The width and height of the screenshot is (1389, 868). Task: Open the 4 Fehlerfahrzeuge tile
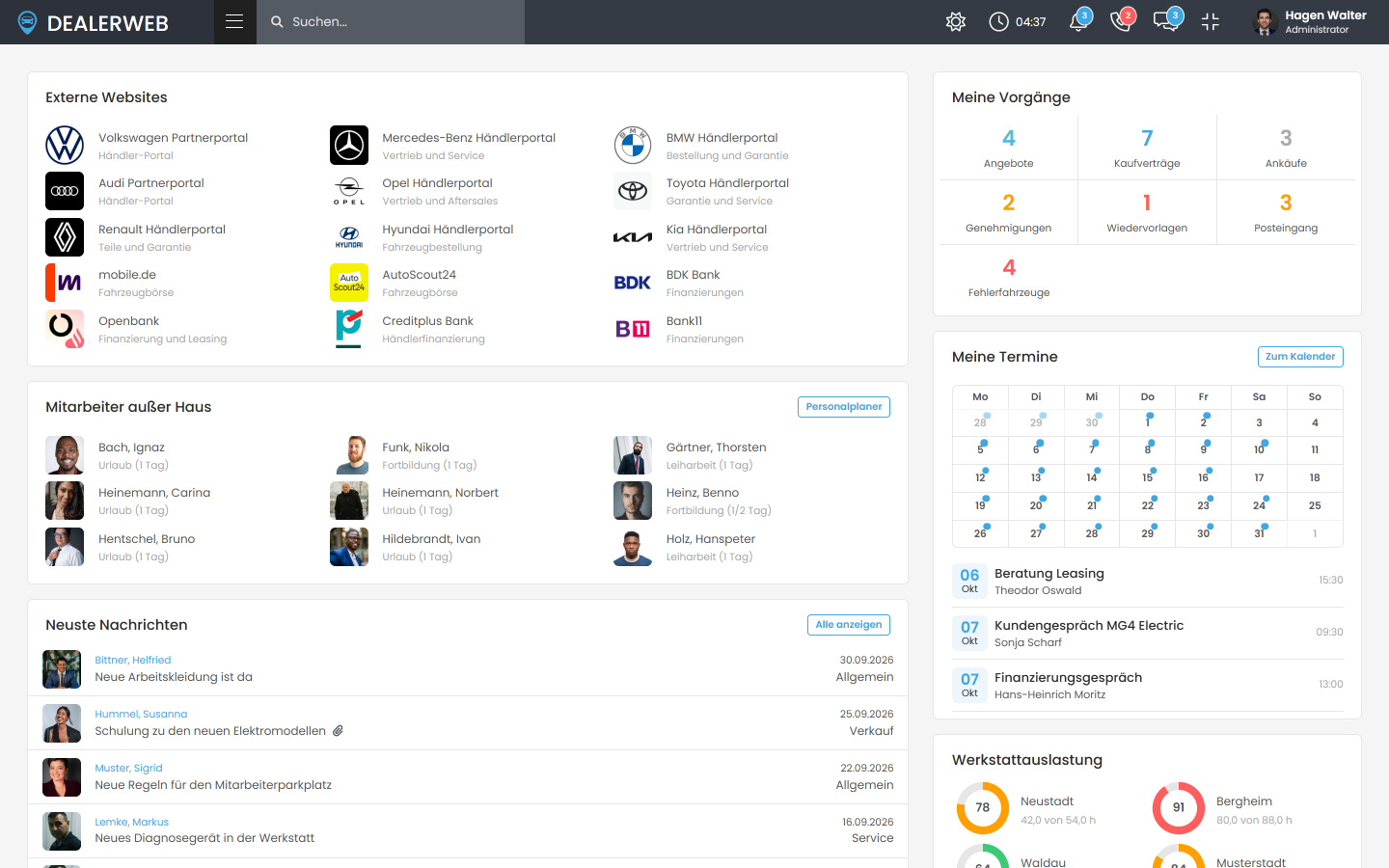click(1009, 277)
